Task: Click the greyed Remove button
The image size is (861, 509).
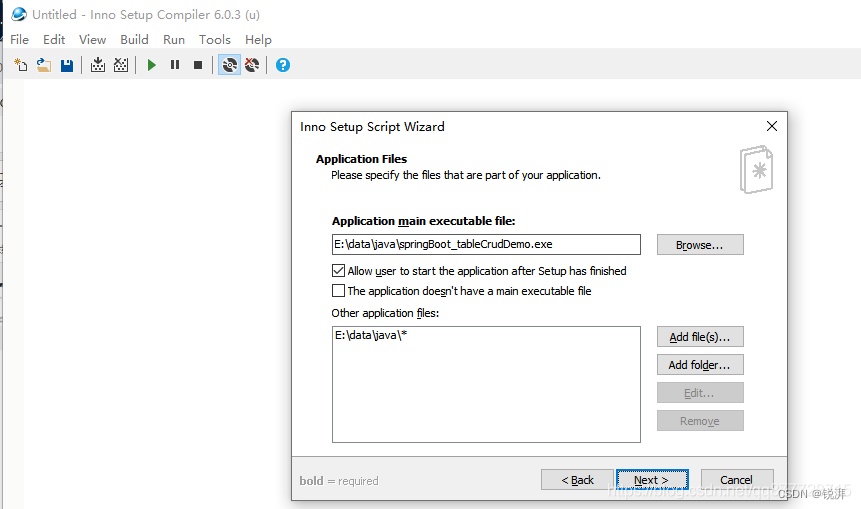Action: tap(700, 421)
